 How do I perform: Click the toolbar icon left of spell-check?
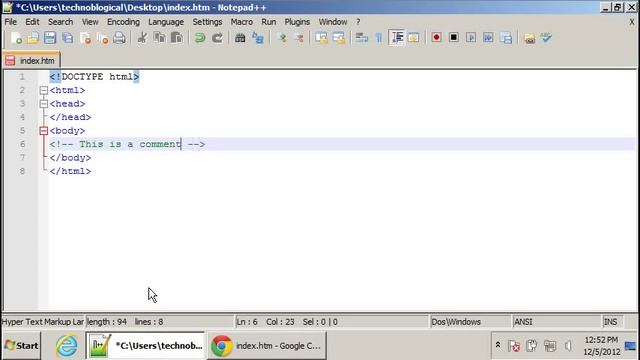click(x=529, y=38)
